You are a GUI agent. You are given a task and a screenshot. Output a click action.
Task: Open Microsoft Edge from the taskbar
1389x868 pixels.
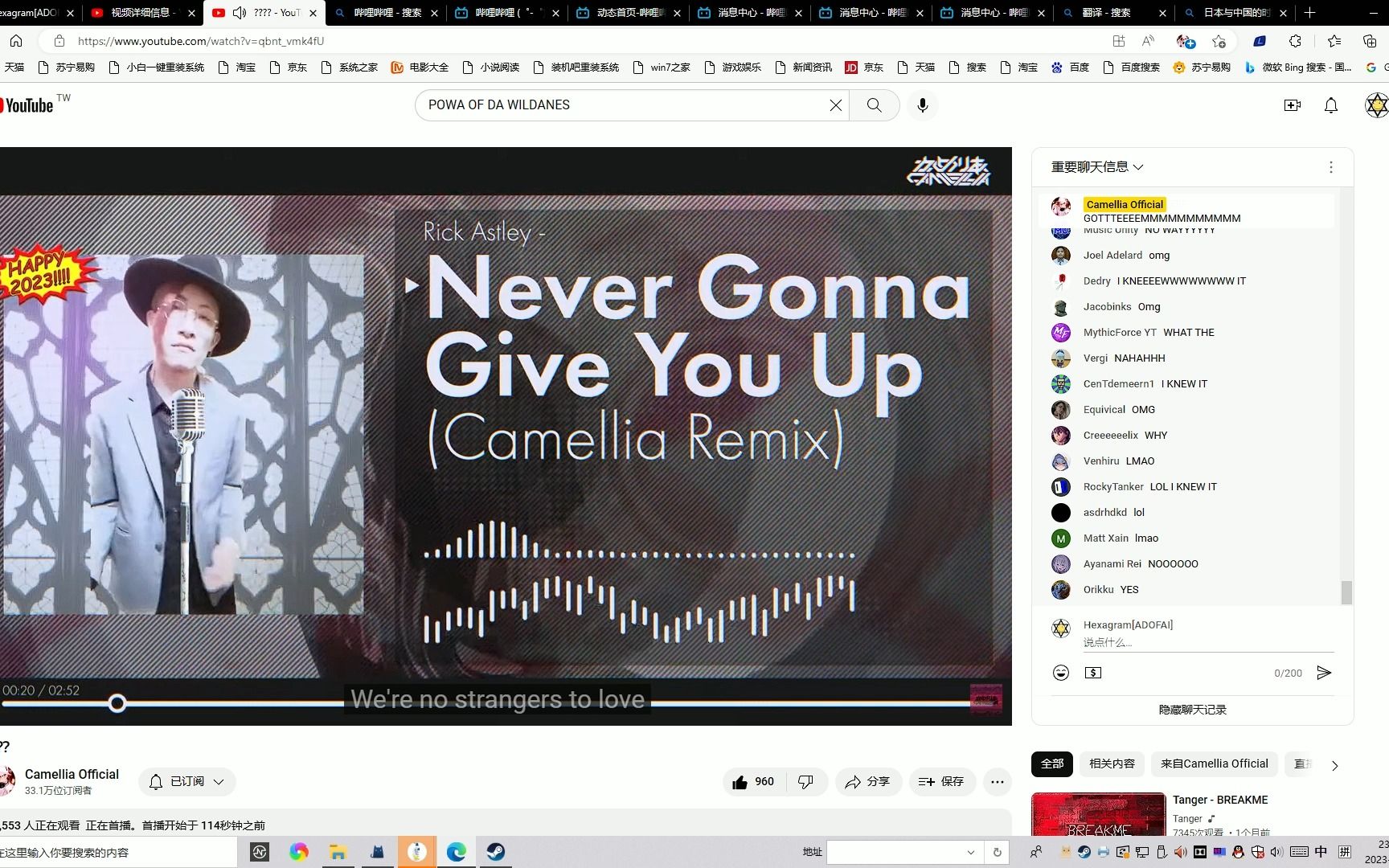tap(457, 852)
